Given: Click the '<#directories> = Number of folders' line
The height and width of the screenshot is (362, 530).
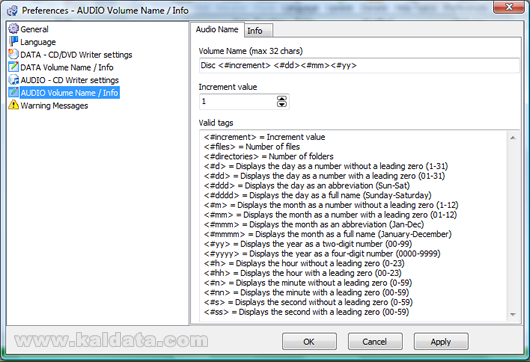Looking at the screenshot, I should [x=269, y=156].
